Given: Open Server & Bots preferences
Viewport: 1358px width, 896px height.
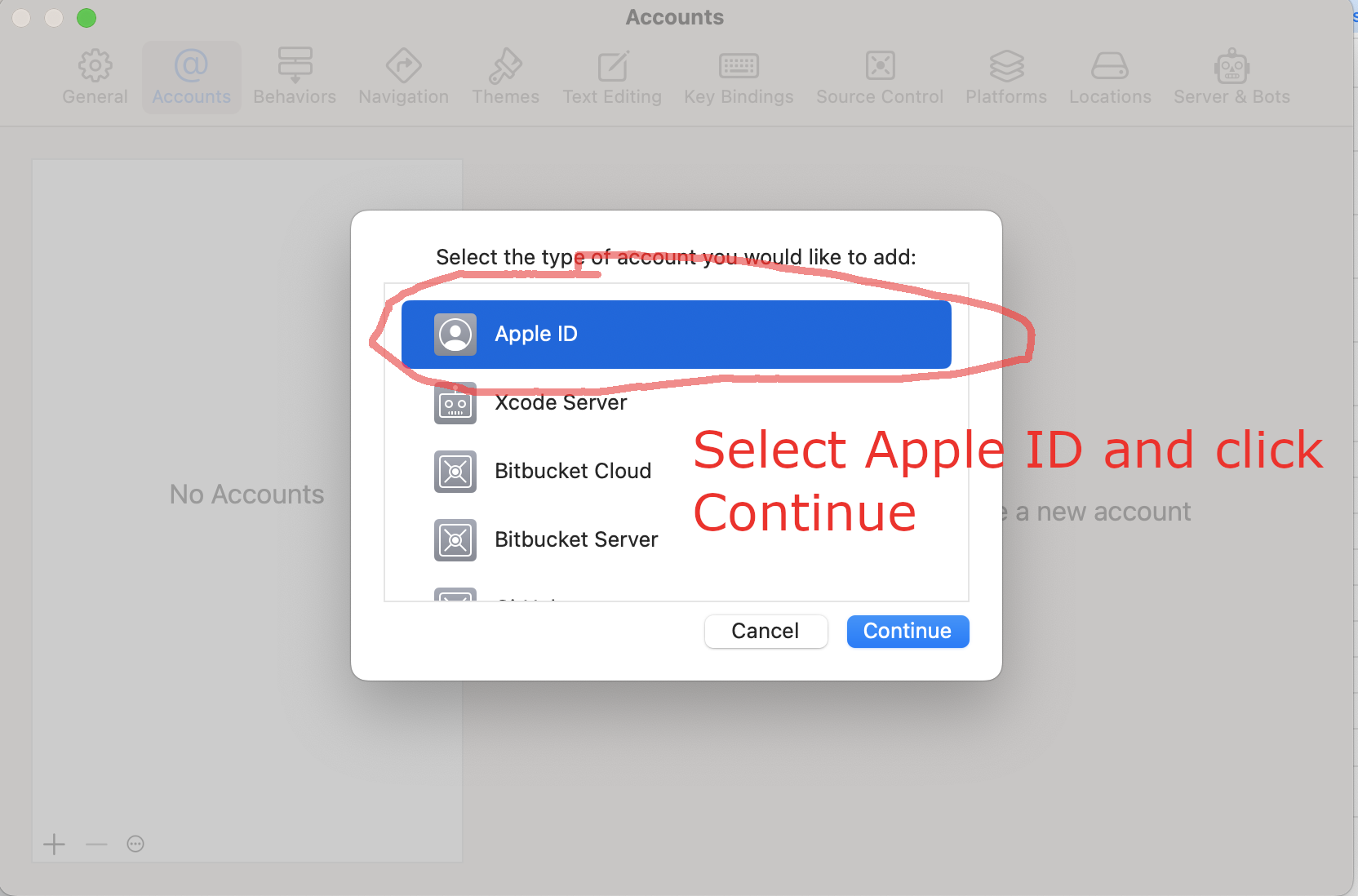Looking at the screenshot, I should 1232,78.
